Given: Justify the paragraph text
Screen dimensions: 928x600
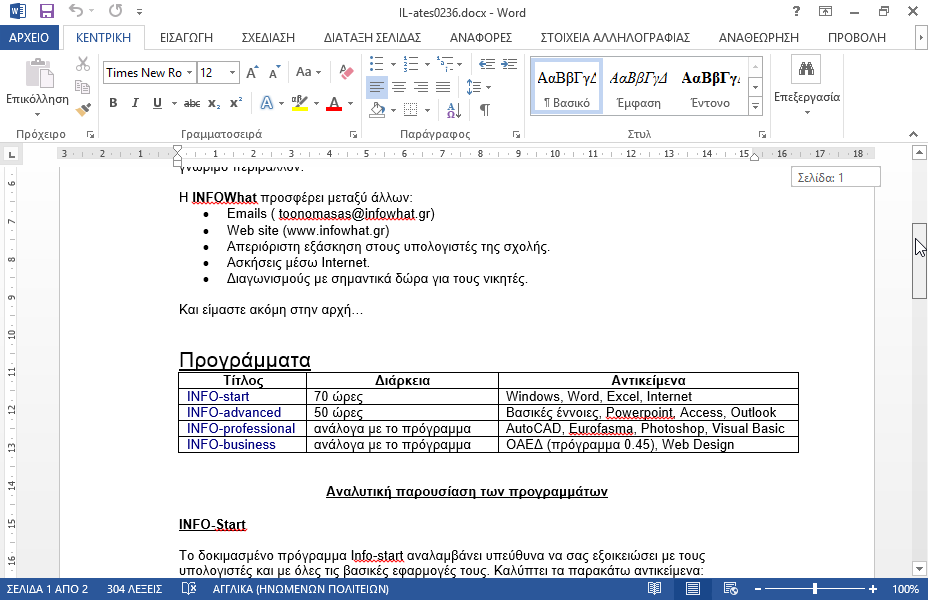Looking at the screenshot, I should tap(443, 88).
